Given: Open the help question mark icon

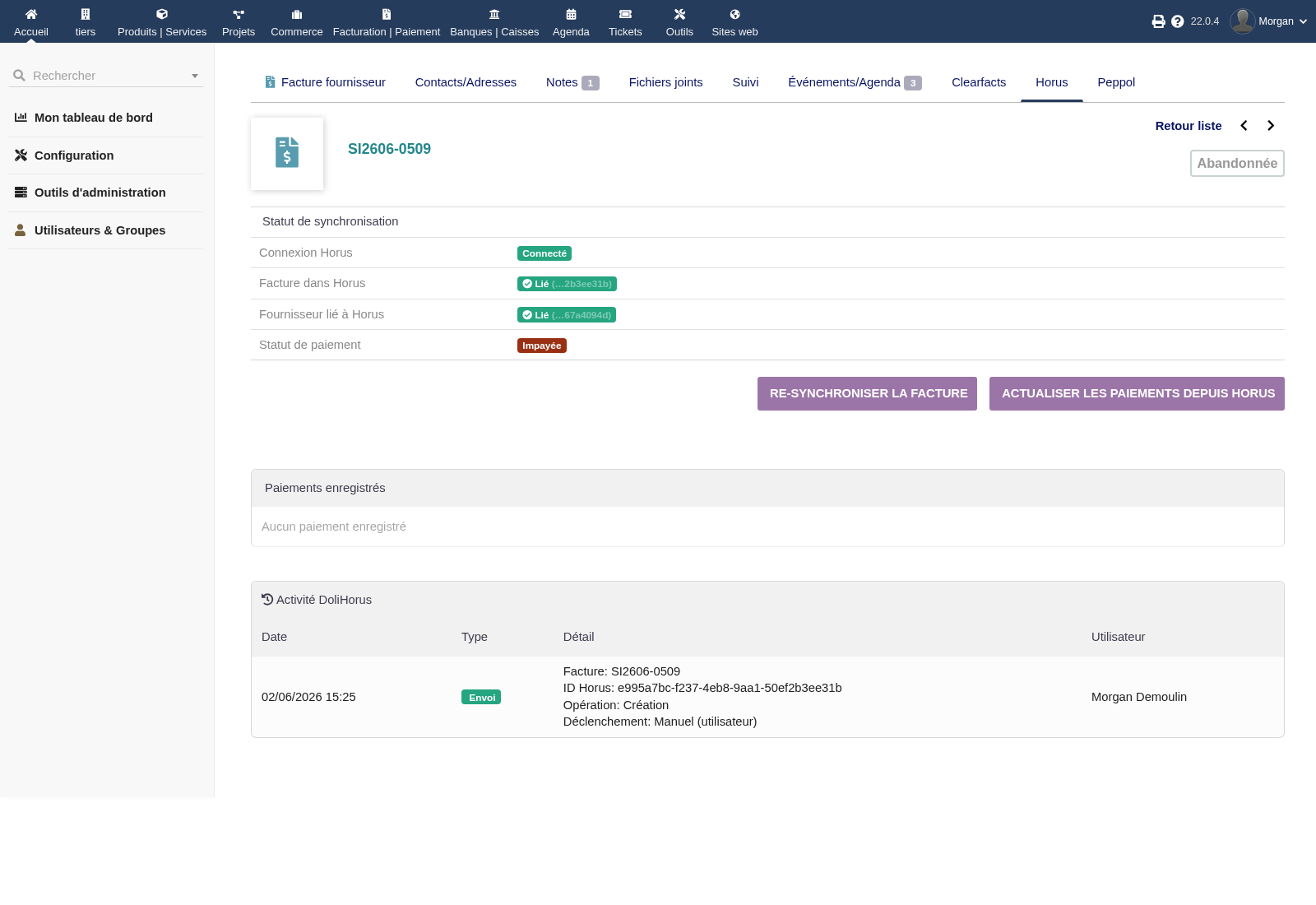Looking at the screenshot, I should coord(1178,21).
